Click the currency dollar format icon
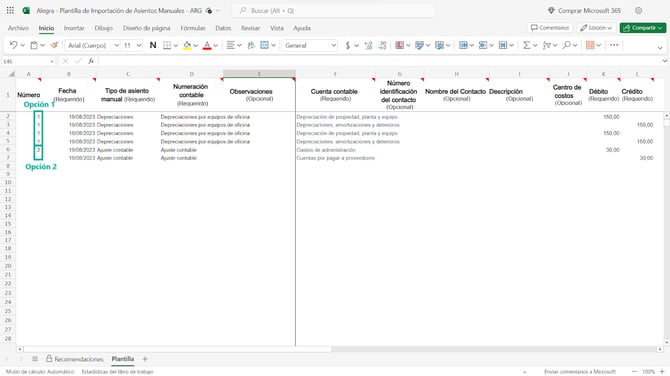The image size is (670, 376). pyautogui.click(x=347, y=45)
